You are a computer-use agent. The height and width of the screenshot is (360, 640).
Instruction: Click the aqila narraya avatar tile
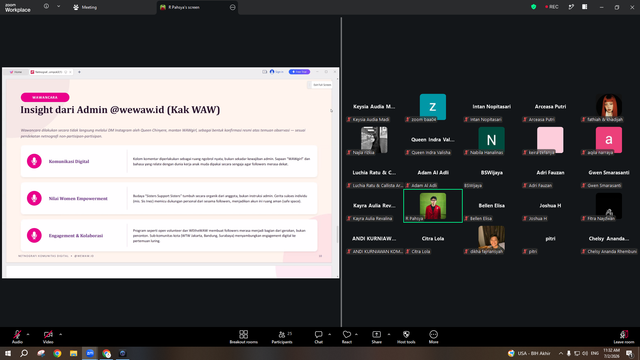pos(609,140)
